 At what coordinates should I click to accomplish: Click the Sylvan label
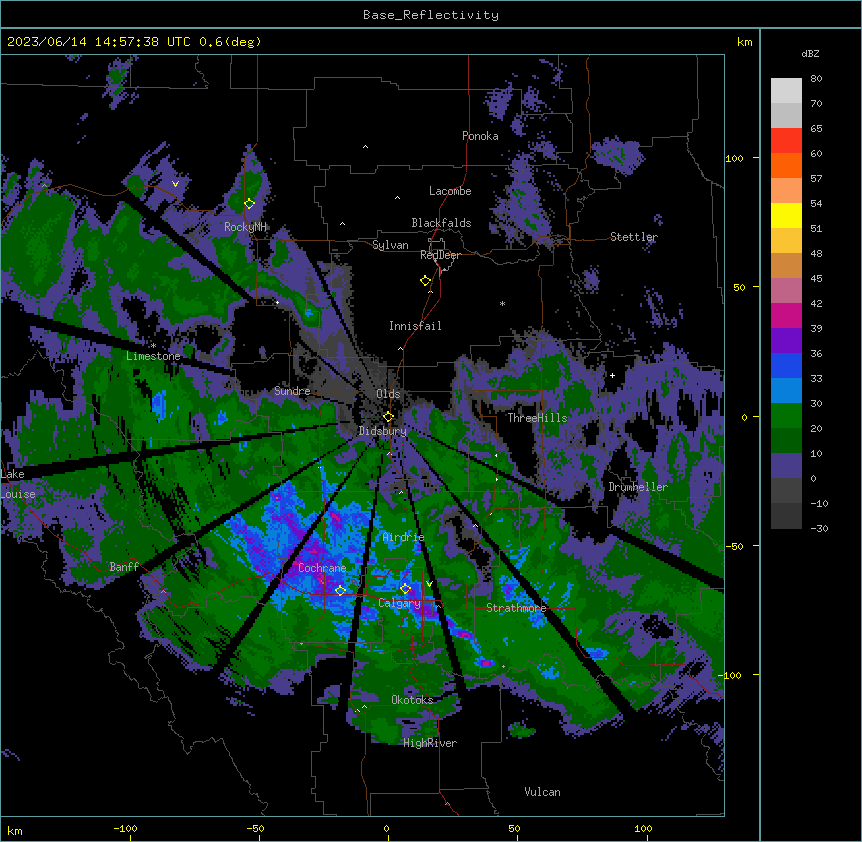(390, 245)
